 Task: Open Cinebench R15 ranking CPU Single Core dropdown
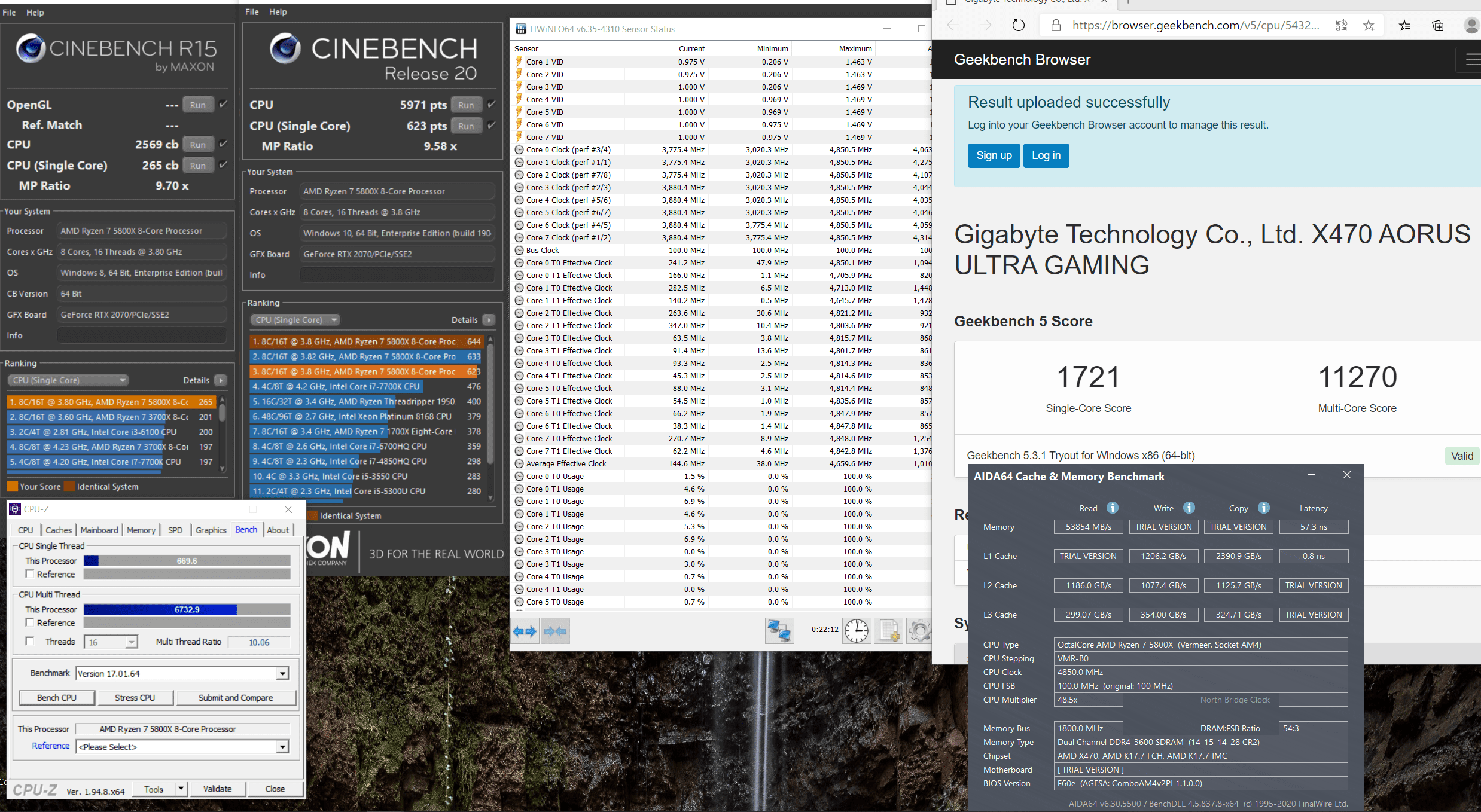(68, 380)
